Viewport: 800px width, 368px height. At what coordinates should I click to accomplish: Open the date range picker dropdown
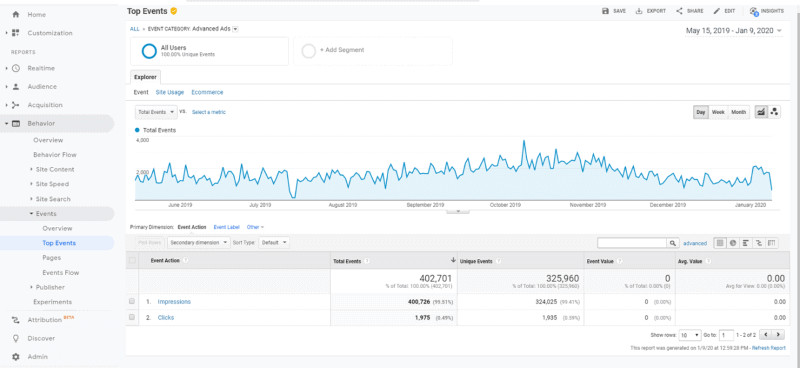coord(734,31)
